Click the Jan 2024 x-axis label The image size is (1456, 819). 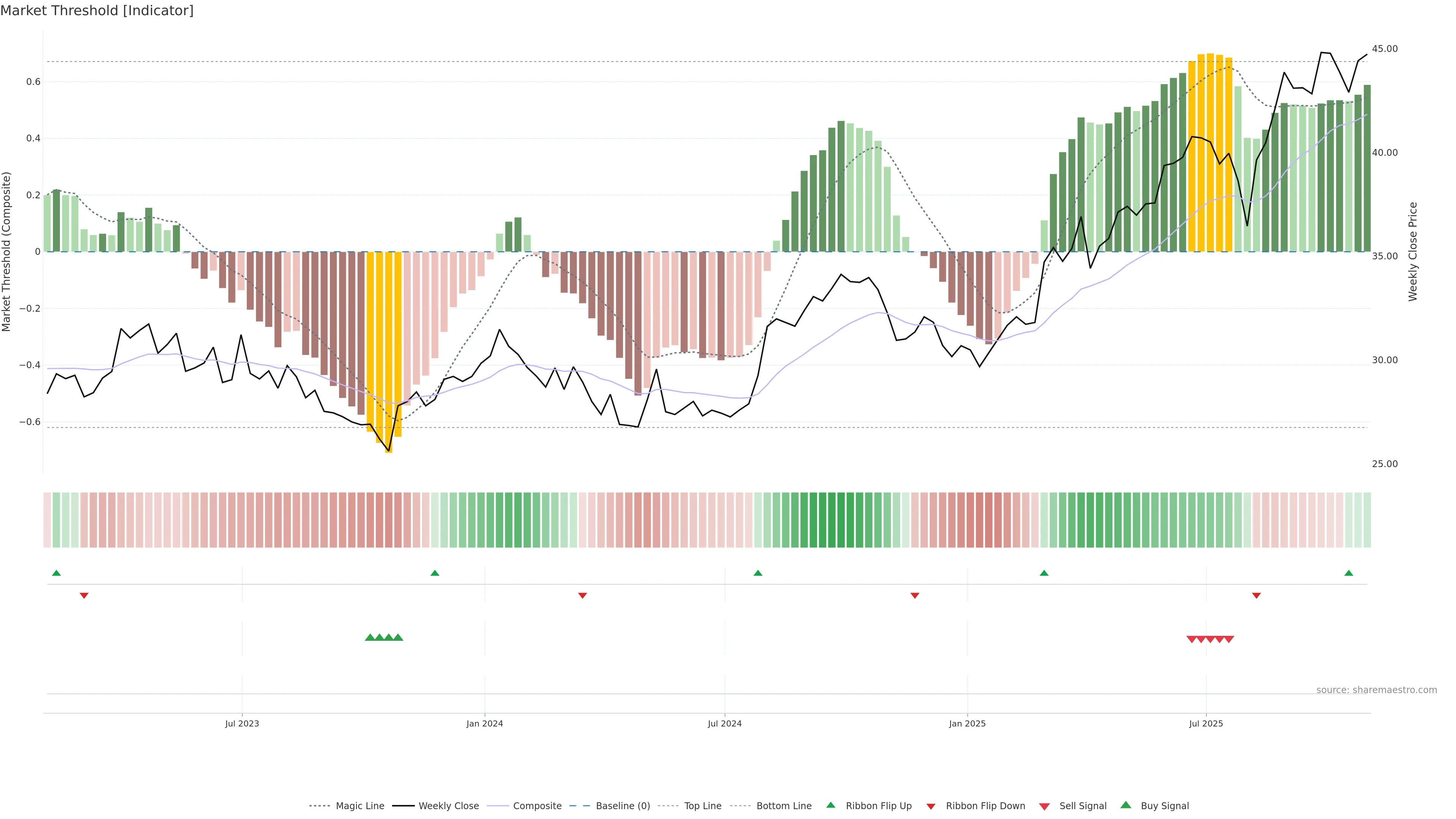(485, 723)
